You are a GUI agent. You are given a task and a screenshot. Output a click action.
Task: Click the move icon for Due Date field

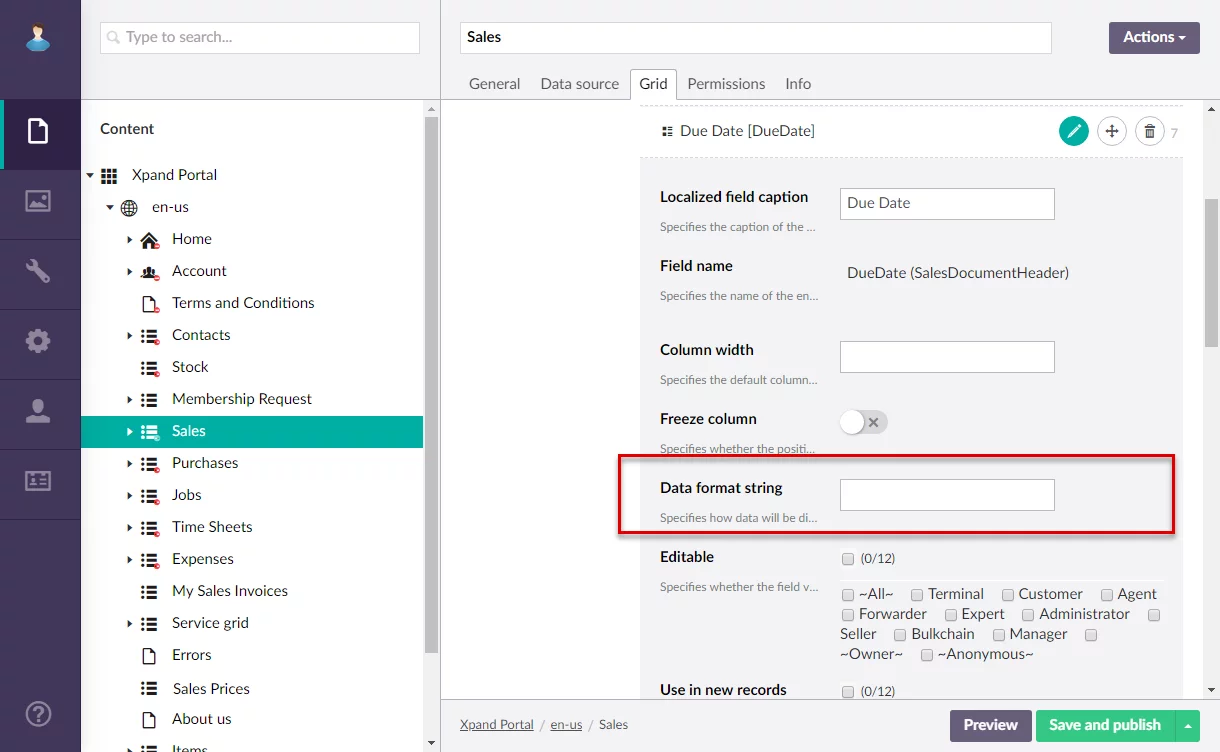tap(1112, 131)
